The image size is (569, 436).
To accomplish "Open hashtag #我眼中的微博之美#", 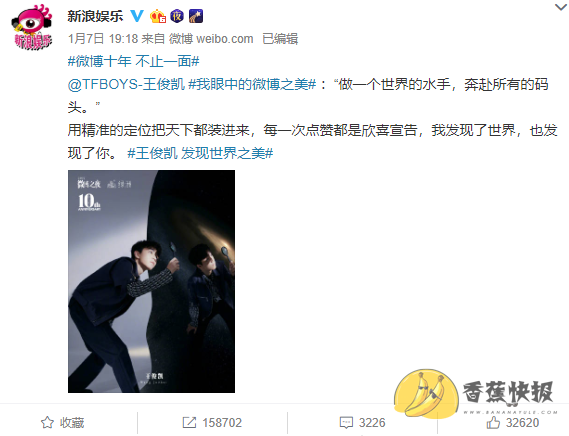I will pyautogui.click(x=252, y=84).
